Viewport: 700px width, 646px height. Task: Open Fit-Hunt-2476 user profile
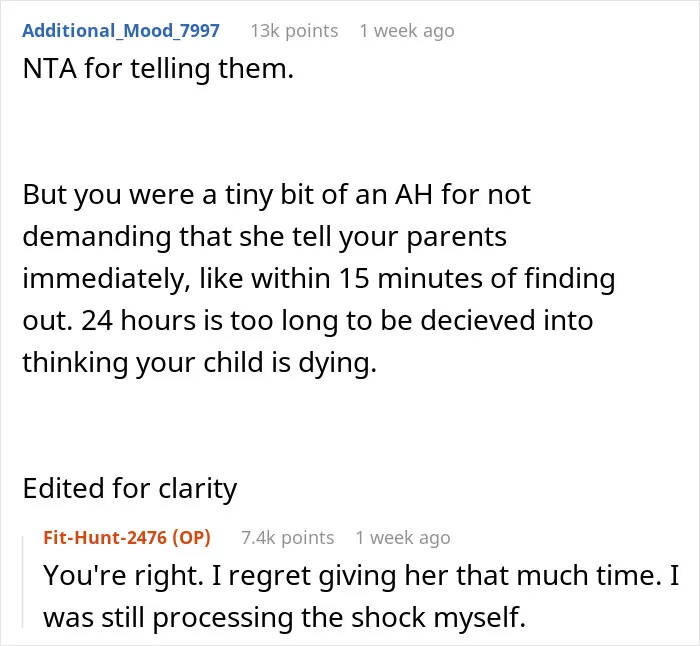pos(105,538)
